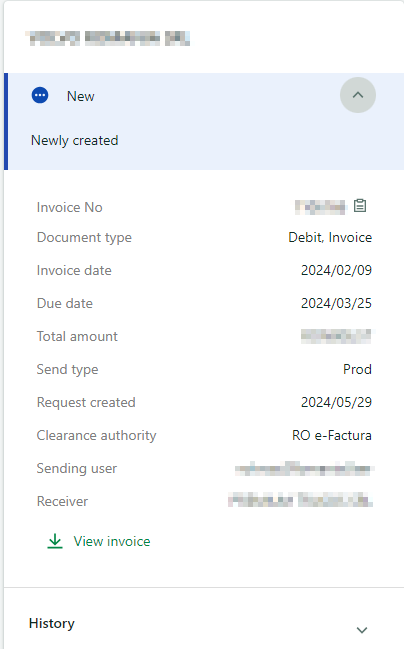The image size is (404, 649).
Task: Select the 'Debit, Invoice' document type value
Action: coord(330,238)
